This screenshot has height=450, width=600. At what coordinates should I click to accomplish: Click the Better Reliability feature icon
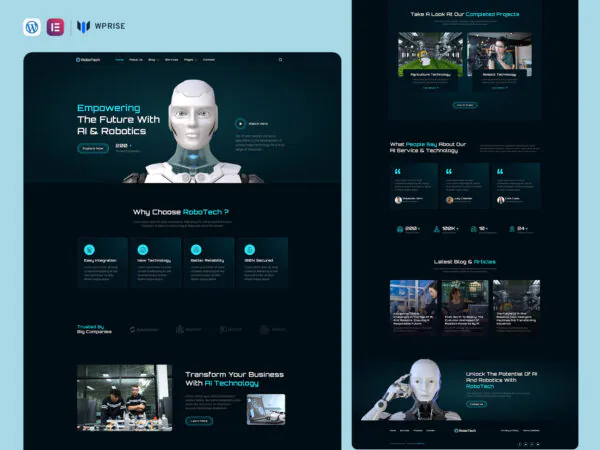(x=196, y=249)
